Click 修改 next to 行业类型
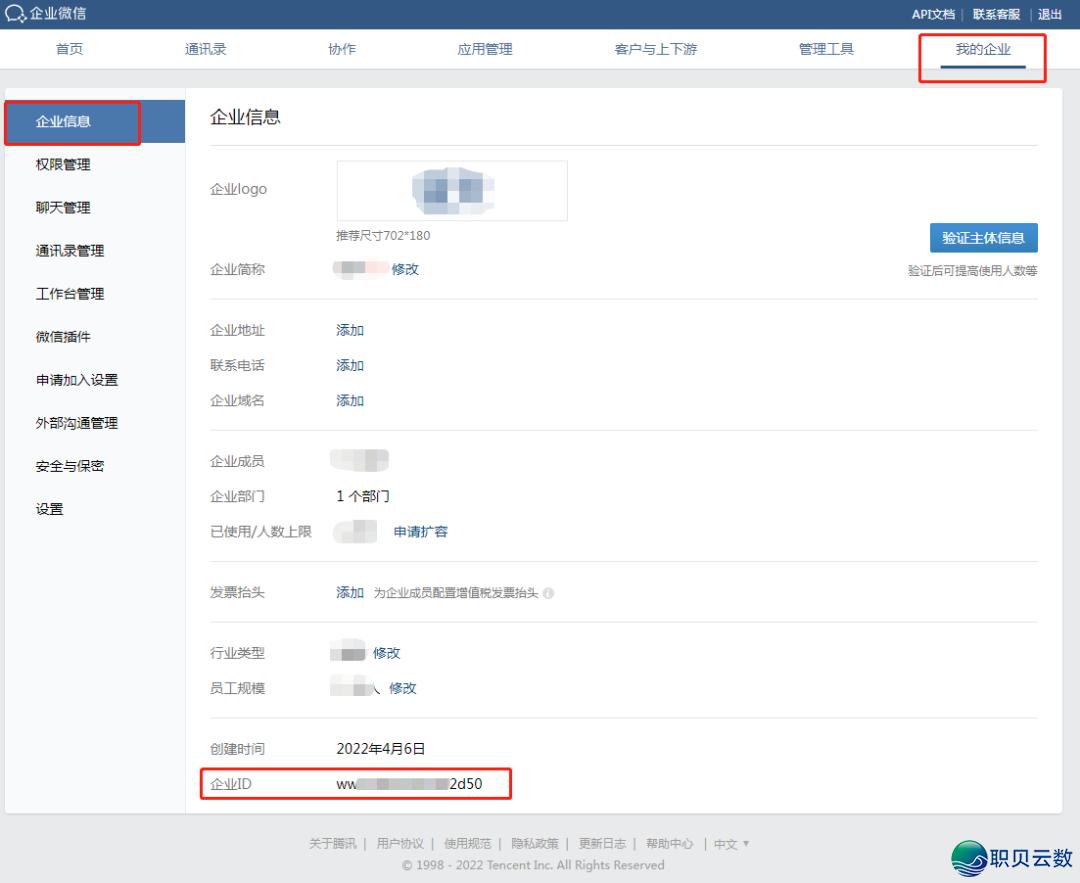Screen dimensions: 1080x883 [386, 653]
